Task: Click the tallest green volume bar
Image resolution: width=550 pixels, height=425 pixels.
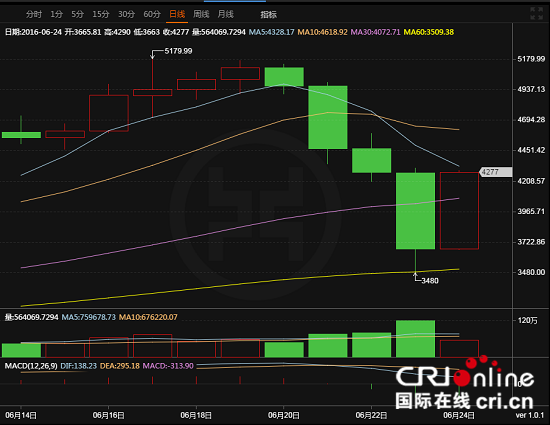Action: pyautogui.click(x=415, y=338)
